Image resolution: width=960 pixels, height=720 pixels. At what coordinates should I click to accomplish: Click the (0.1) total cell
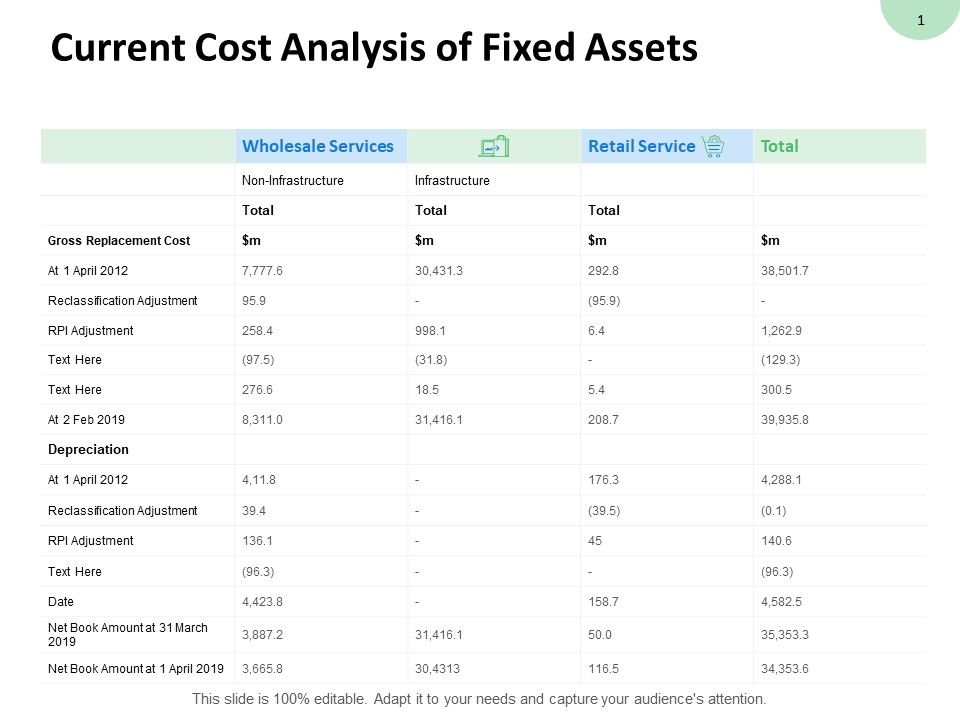[x=773, y=511]
